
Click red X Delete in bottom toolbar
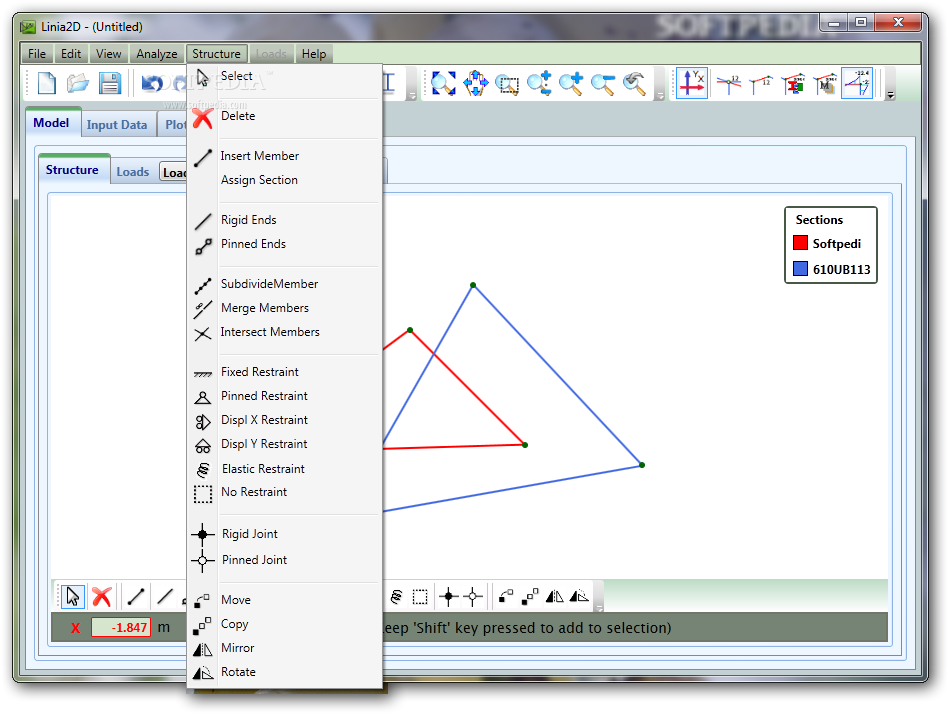click(102, 597)
